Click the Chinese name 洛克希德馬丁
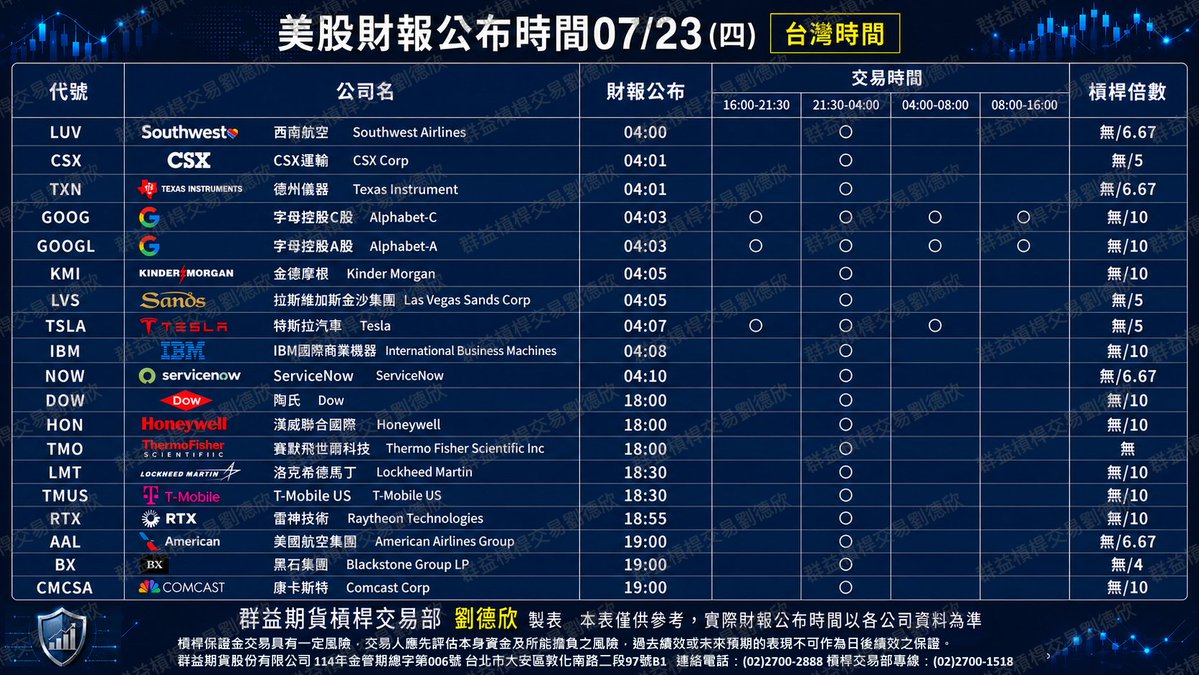Viewport: 1199px width, 675px height. [315, 472]
